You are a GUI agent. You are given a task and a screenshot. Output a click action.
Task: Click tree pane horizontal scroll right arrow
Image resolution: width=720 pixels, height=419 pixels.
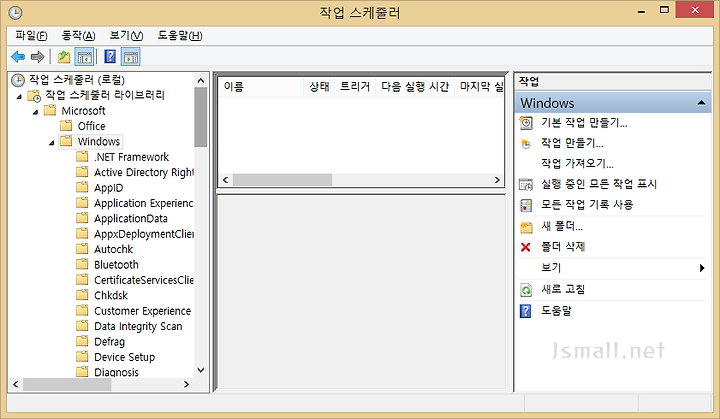pyautogui.click(x=186, y=384)
